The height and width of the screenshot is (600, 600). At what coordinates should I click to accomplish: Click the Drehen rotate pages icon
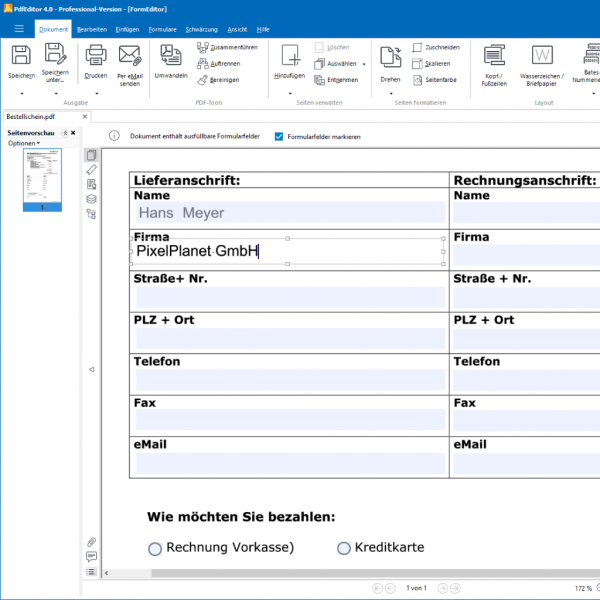[390, 57]
